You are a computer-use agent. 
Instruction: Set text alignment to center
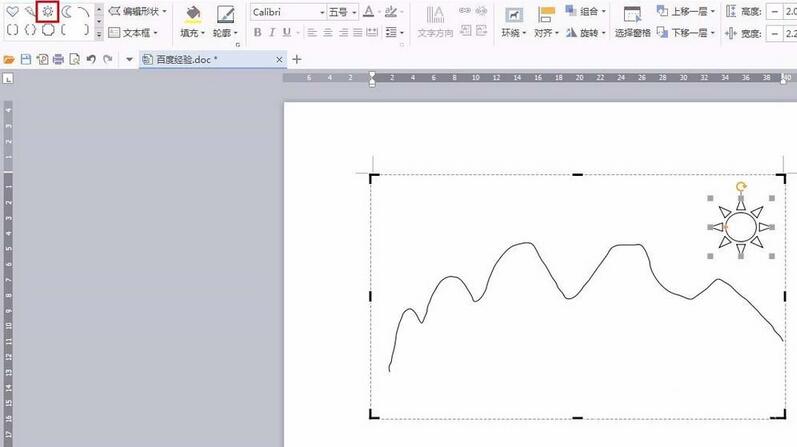[328, 33]
